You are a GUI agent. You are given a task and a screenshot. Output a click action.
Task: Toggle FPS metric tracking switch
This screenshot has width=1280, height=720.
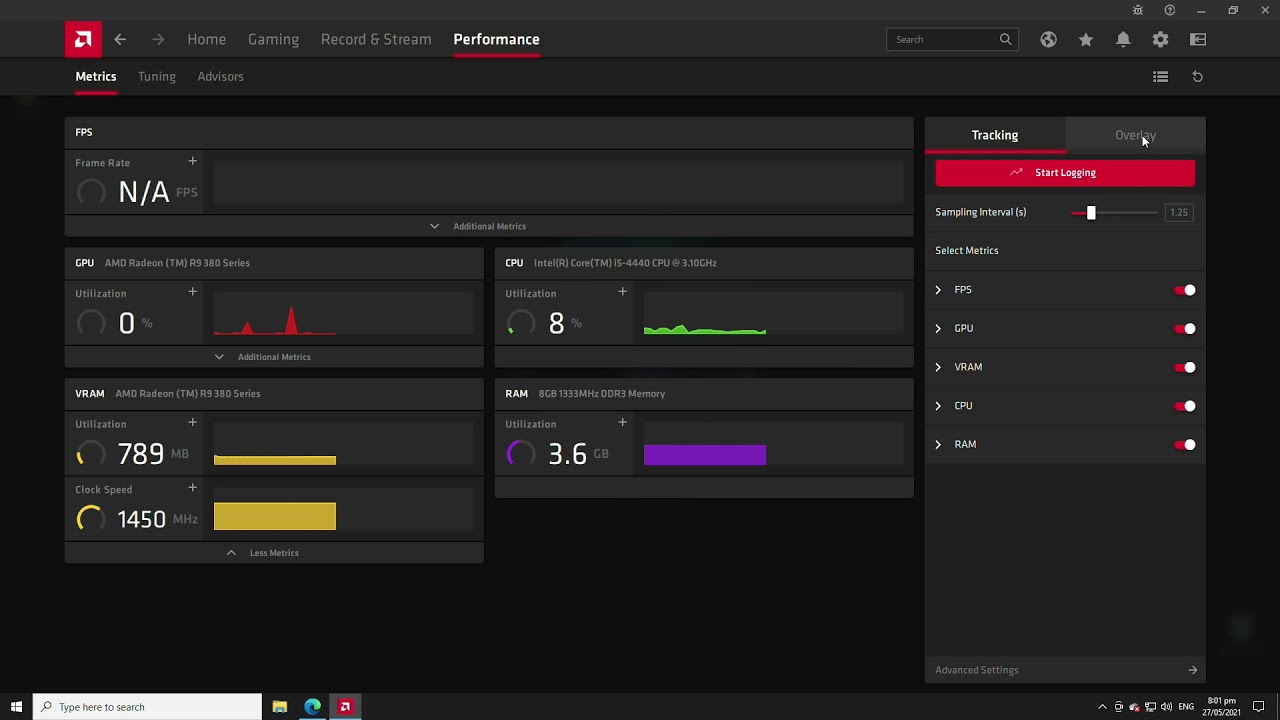[1185, 290]
